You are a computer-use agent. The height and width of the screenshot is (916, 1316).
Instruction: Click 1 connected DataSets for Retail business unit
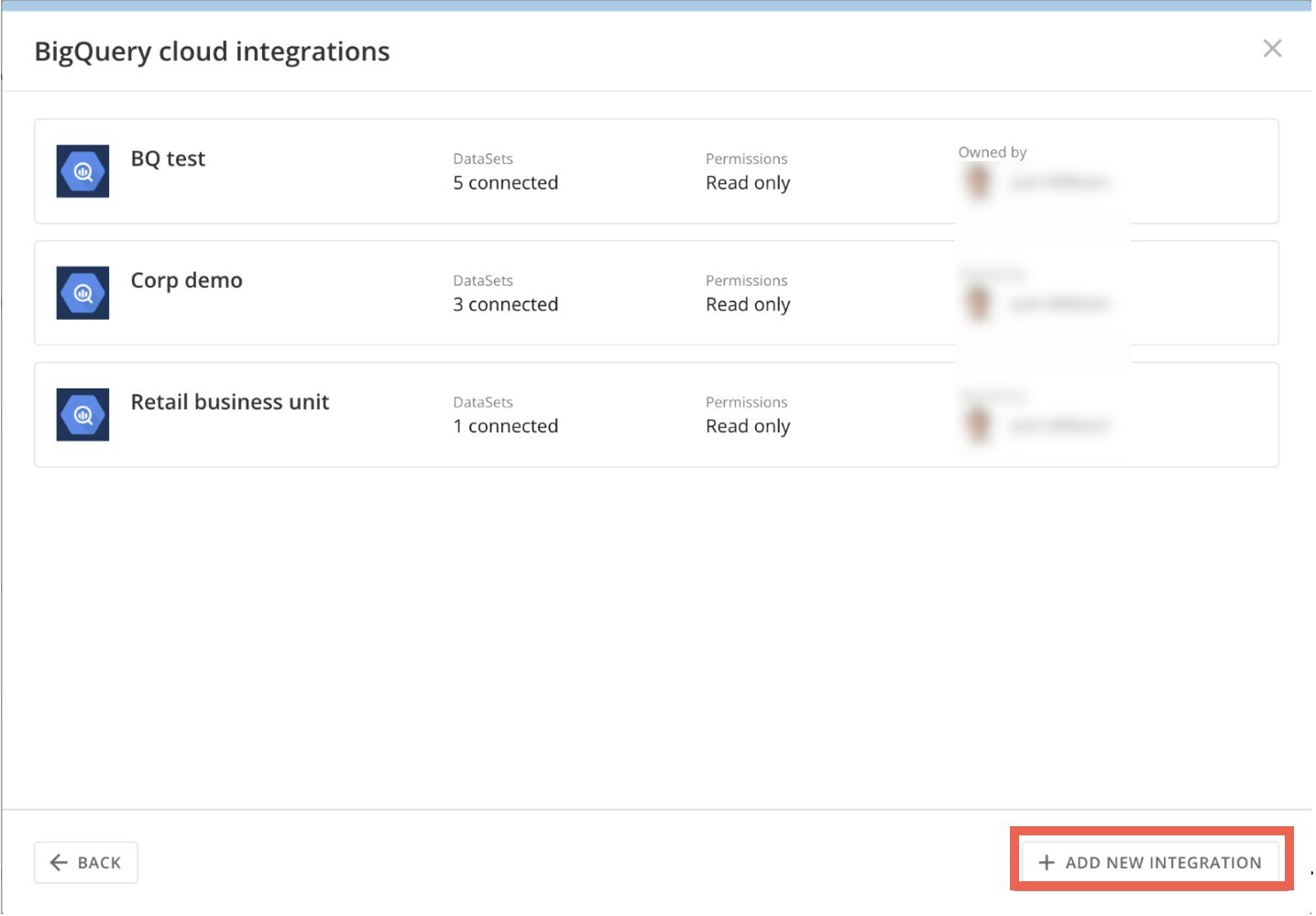click(505, 425)
